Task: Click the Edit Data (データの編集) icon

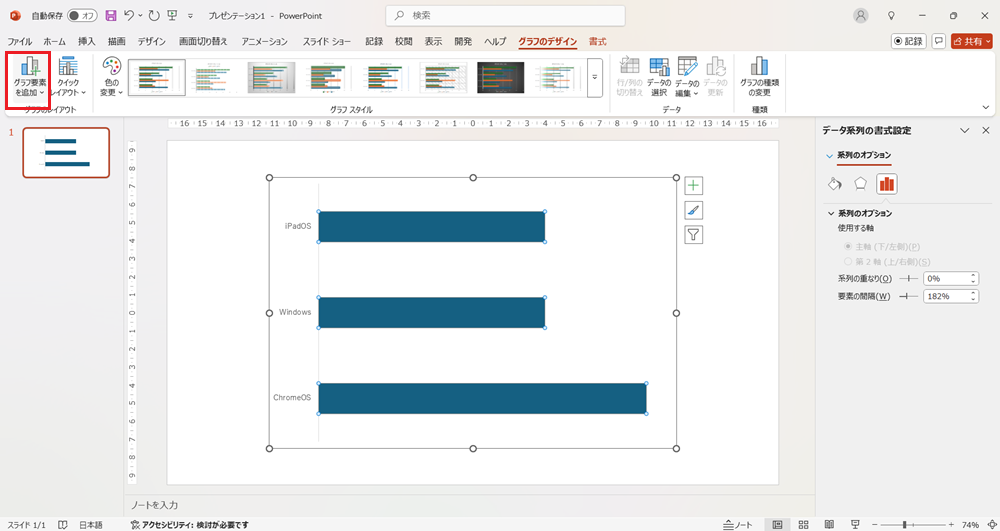Action: point(687,77)
